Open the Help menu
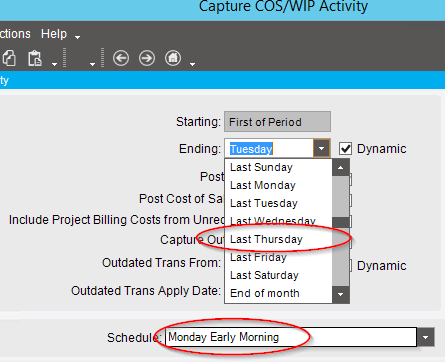 coord(54,34)
